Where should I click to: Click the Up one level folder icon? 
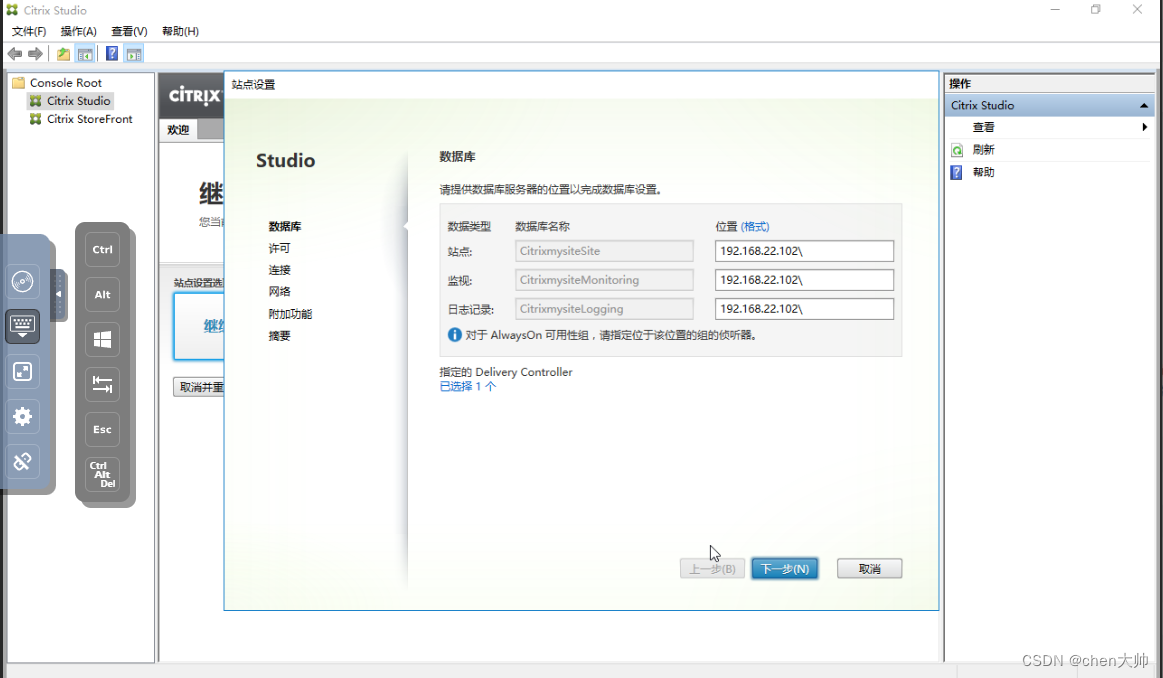tap(64, 53)
